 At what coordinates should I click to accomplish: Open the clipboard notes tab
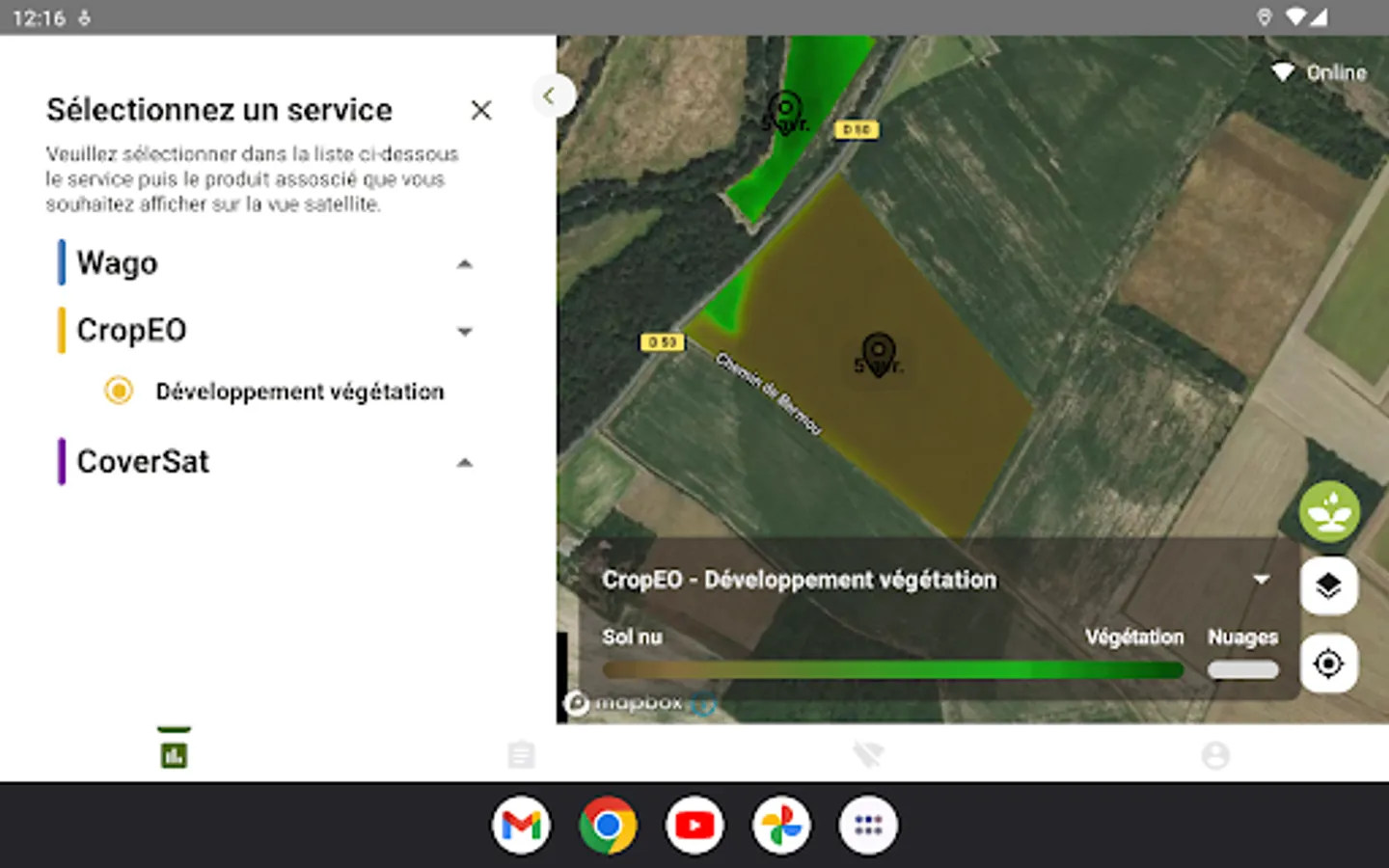[x=521, y=754]
